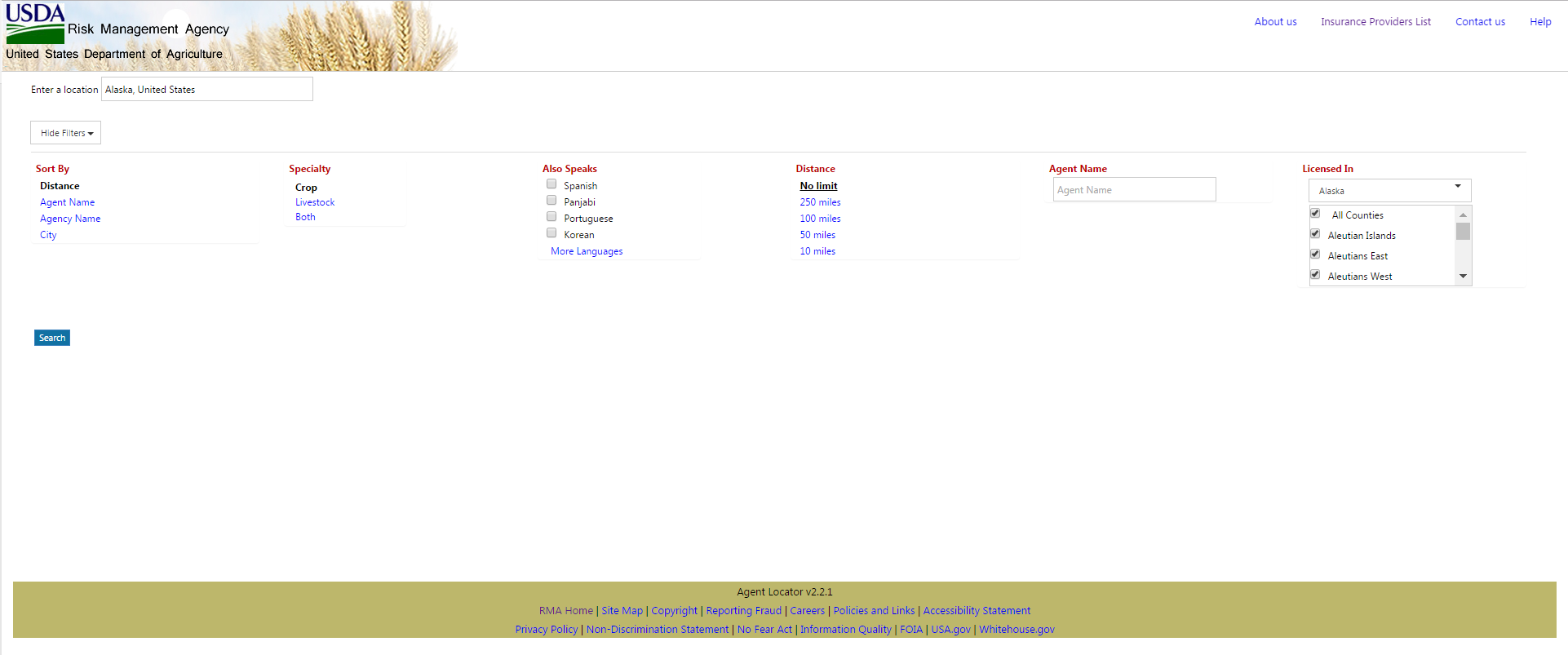Set distance to No limit
Viewport: 1568px width, 655px height.
click(818, 186)
